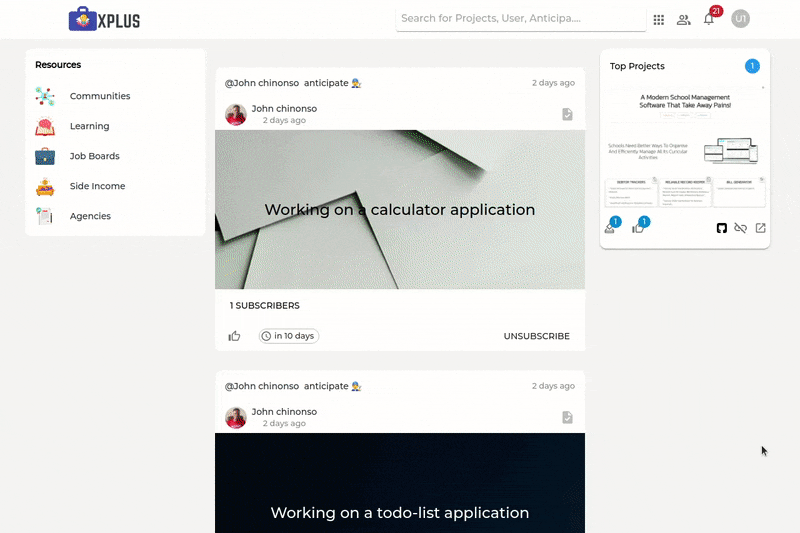
Task: Click todo-list post document icon
Action: [x=567, y=417]
